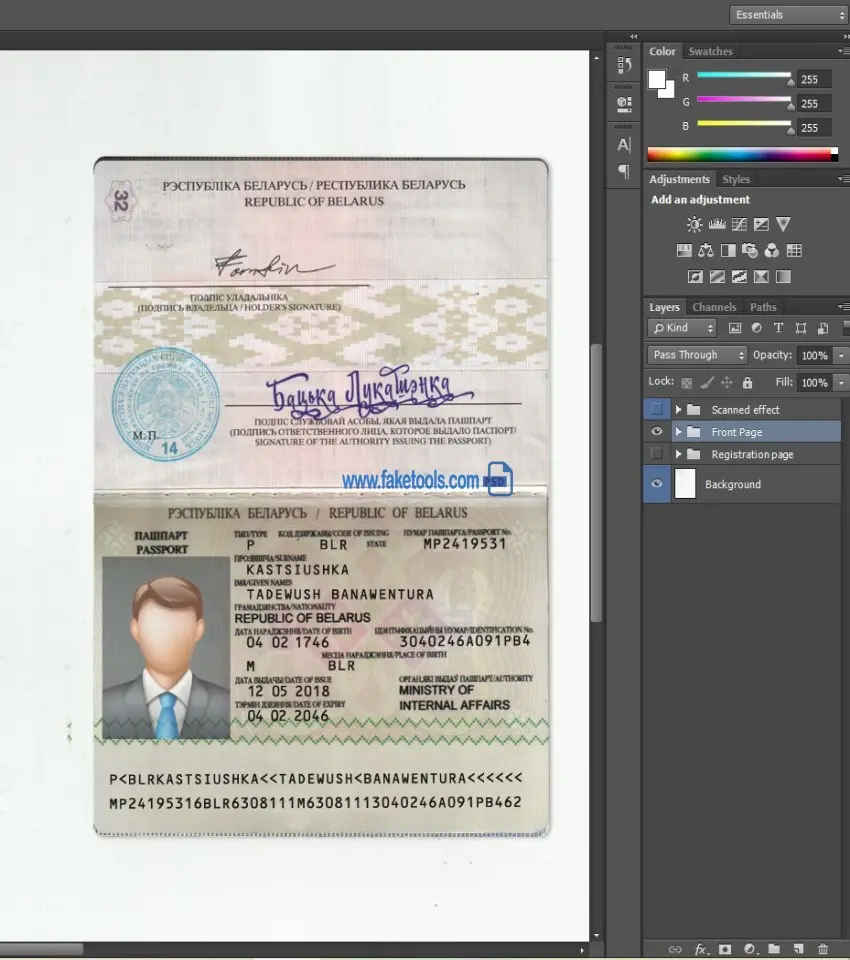Switch to the Channels tab
The width and height of the screenshot is (850, 960).
(714, 307)
